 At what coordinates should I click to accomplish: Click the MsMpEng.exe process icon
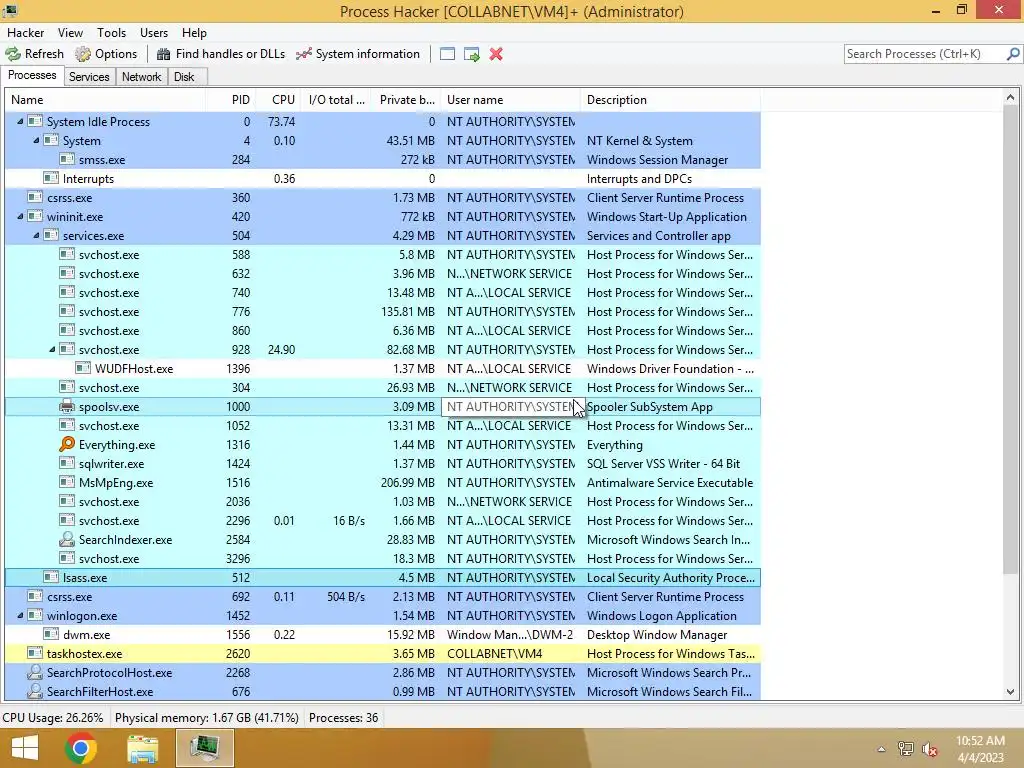(67, 482)
